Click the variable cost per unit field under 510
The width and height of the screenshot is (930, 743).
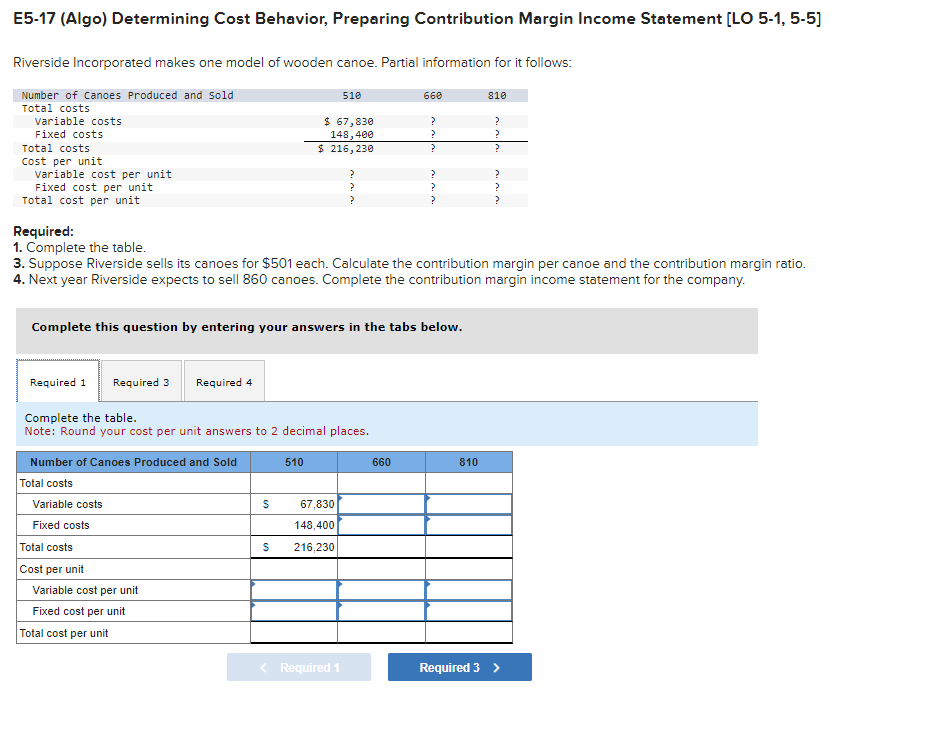(x=295, y=590)
